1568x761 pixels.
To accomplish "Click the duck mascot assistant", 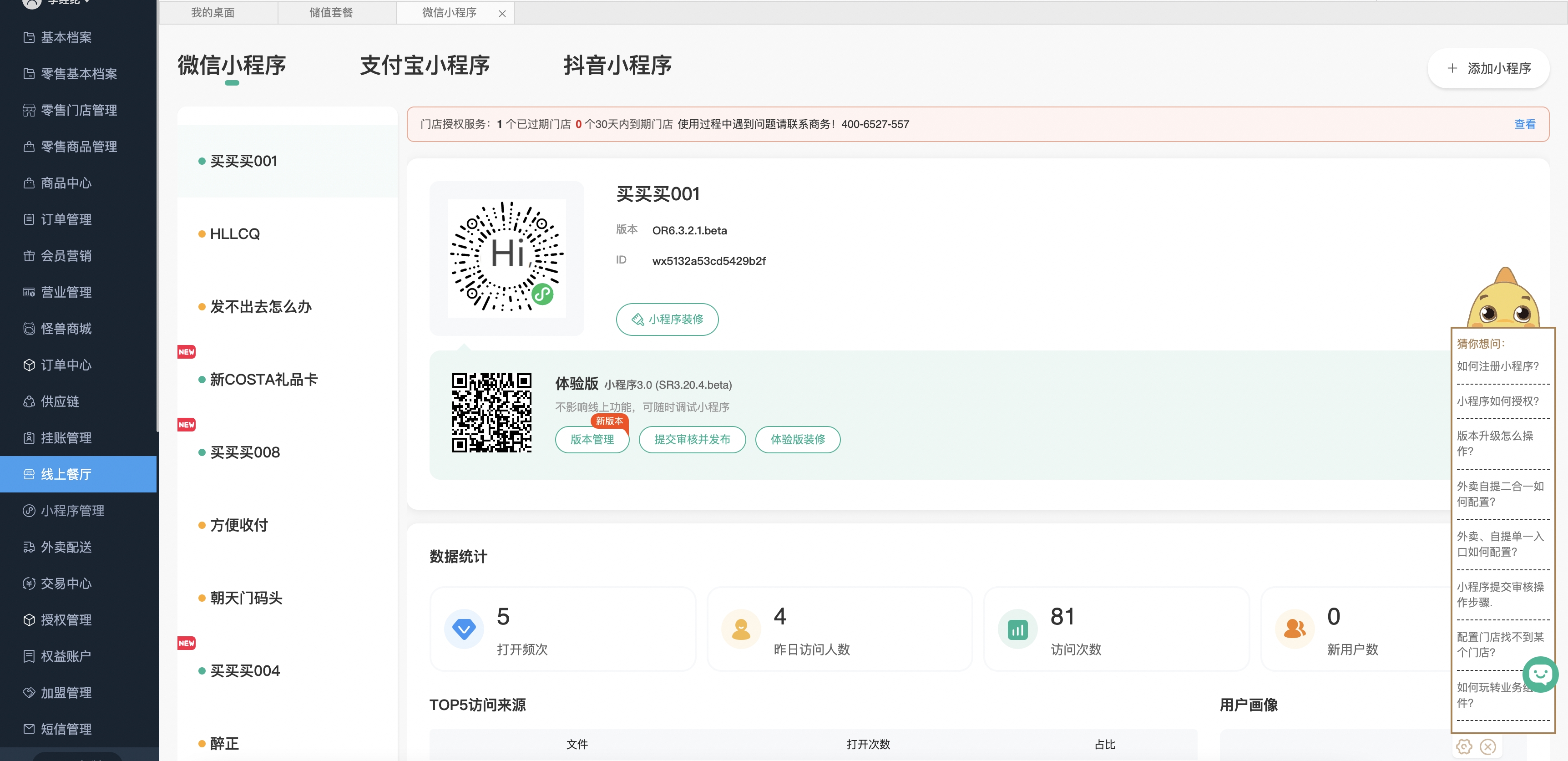I will click(1503, 297).
